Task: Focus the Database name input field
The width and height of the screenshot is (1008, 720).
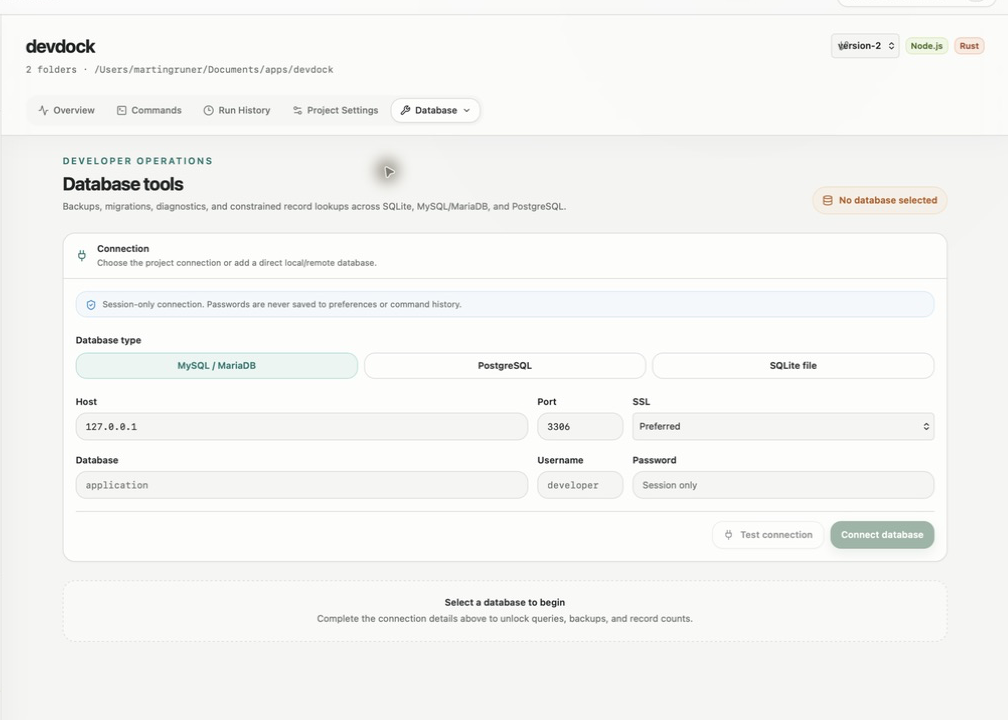Action: tap(302, 485)
